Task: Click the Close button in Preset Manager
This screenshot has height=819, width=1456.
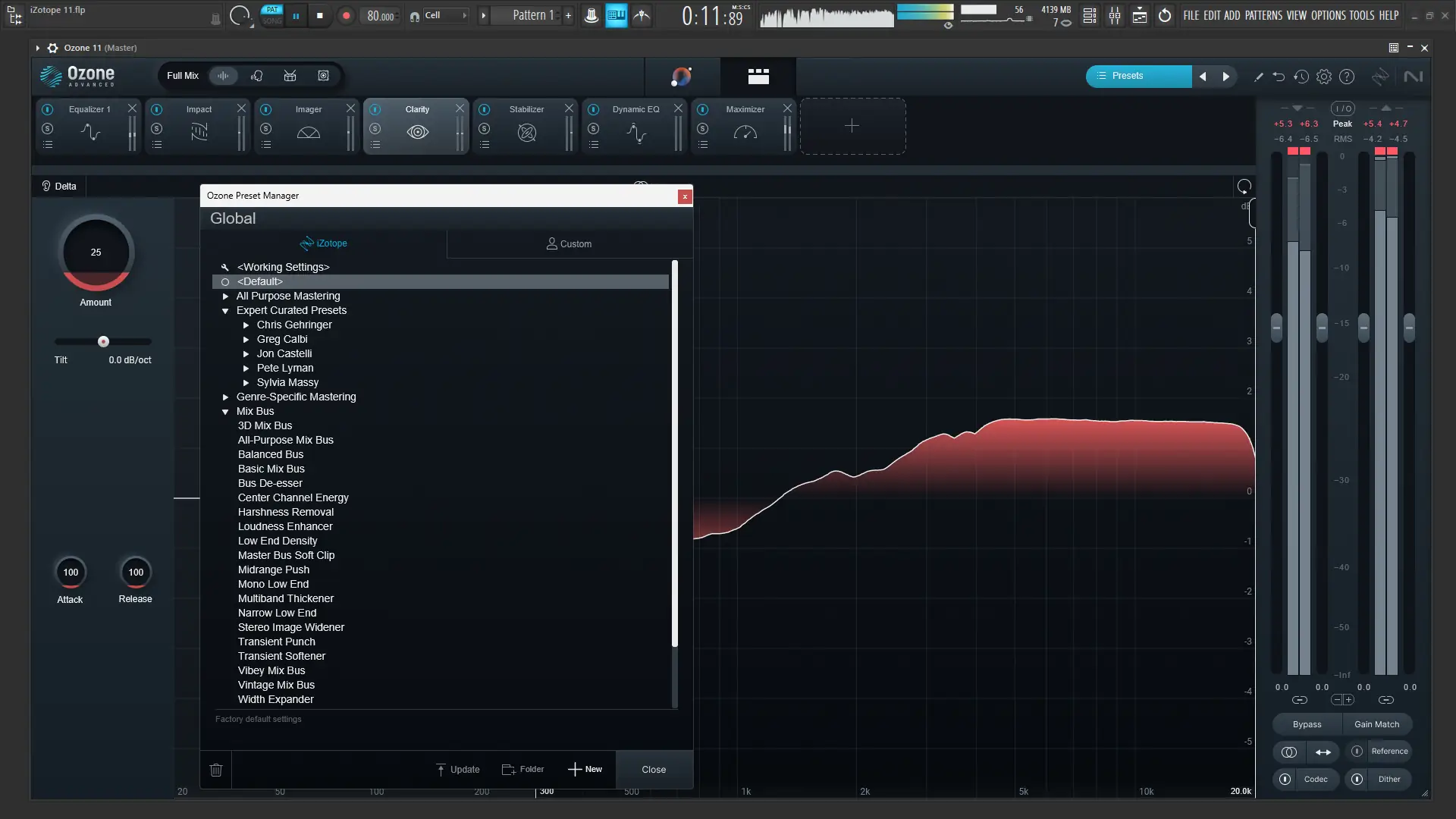Action: (654, 770)
